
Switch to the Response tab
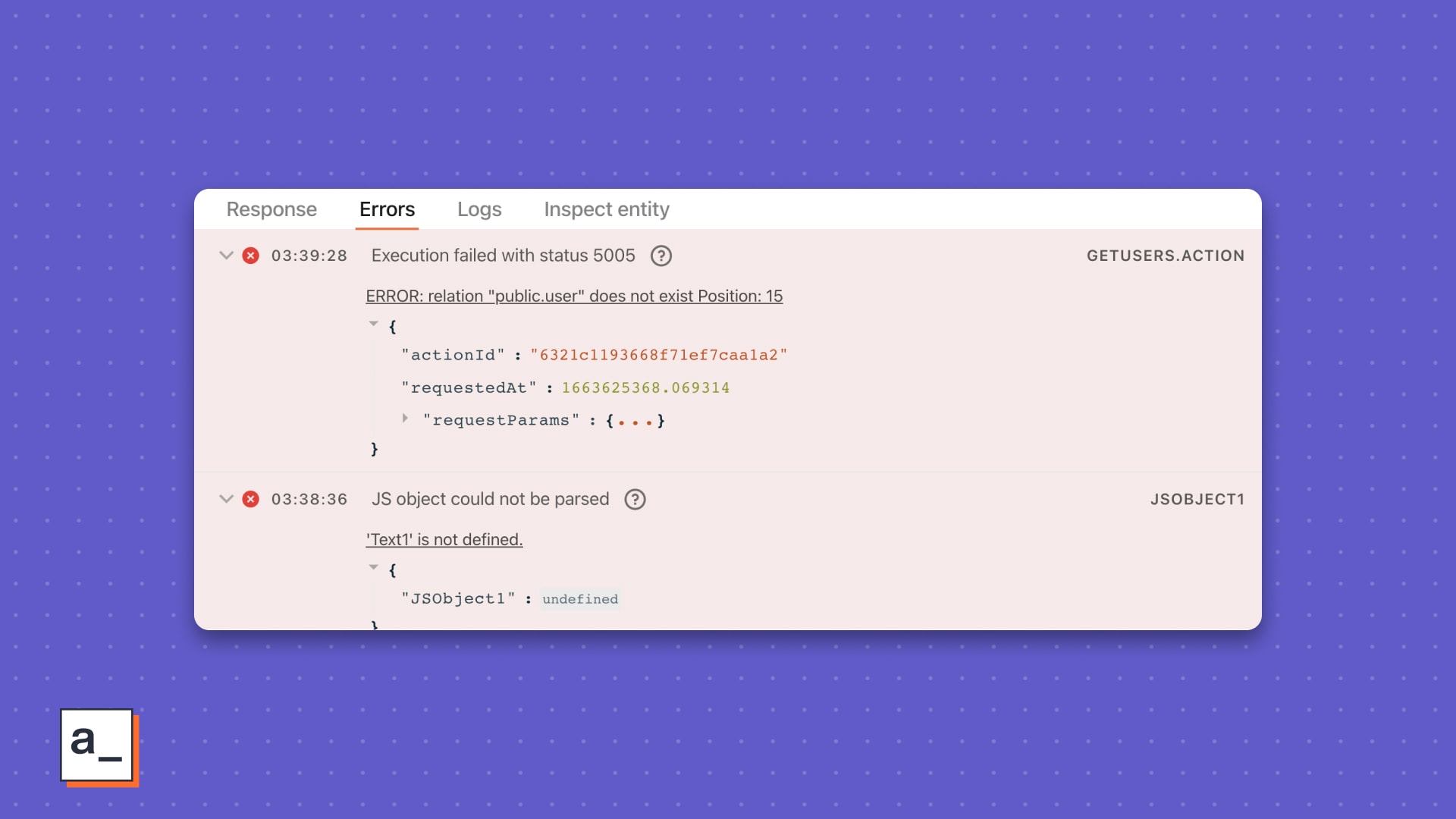(271, 209)
